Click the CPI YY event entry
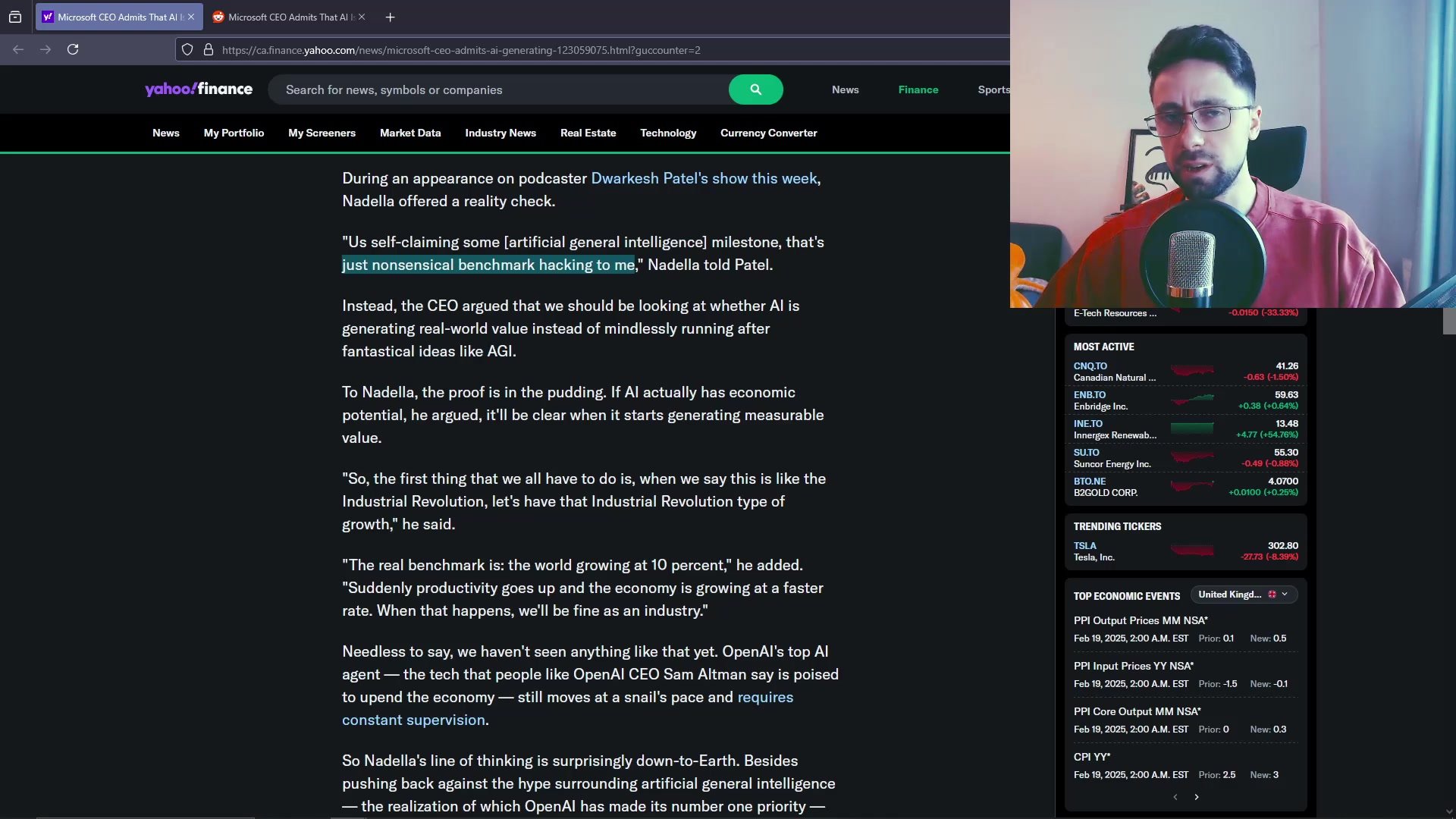This screenshot has width=1456, height=819. 1092,757
